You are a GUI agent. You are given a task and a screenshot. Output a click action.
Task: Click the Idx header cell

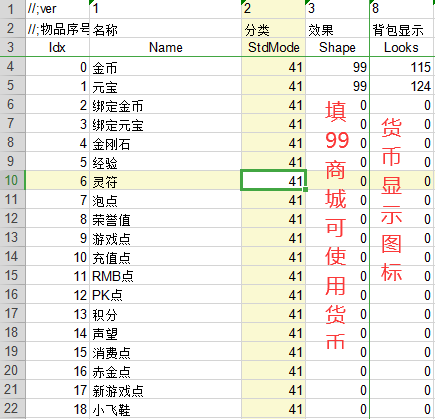point(57,47)
